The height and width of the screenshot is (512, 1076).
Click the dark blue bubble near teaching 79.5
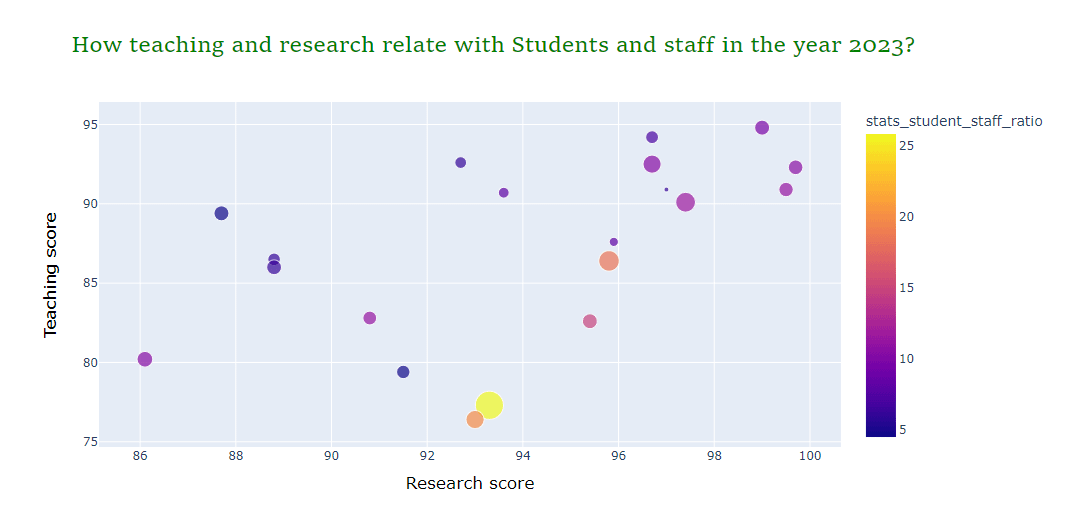[403, 372]
